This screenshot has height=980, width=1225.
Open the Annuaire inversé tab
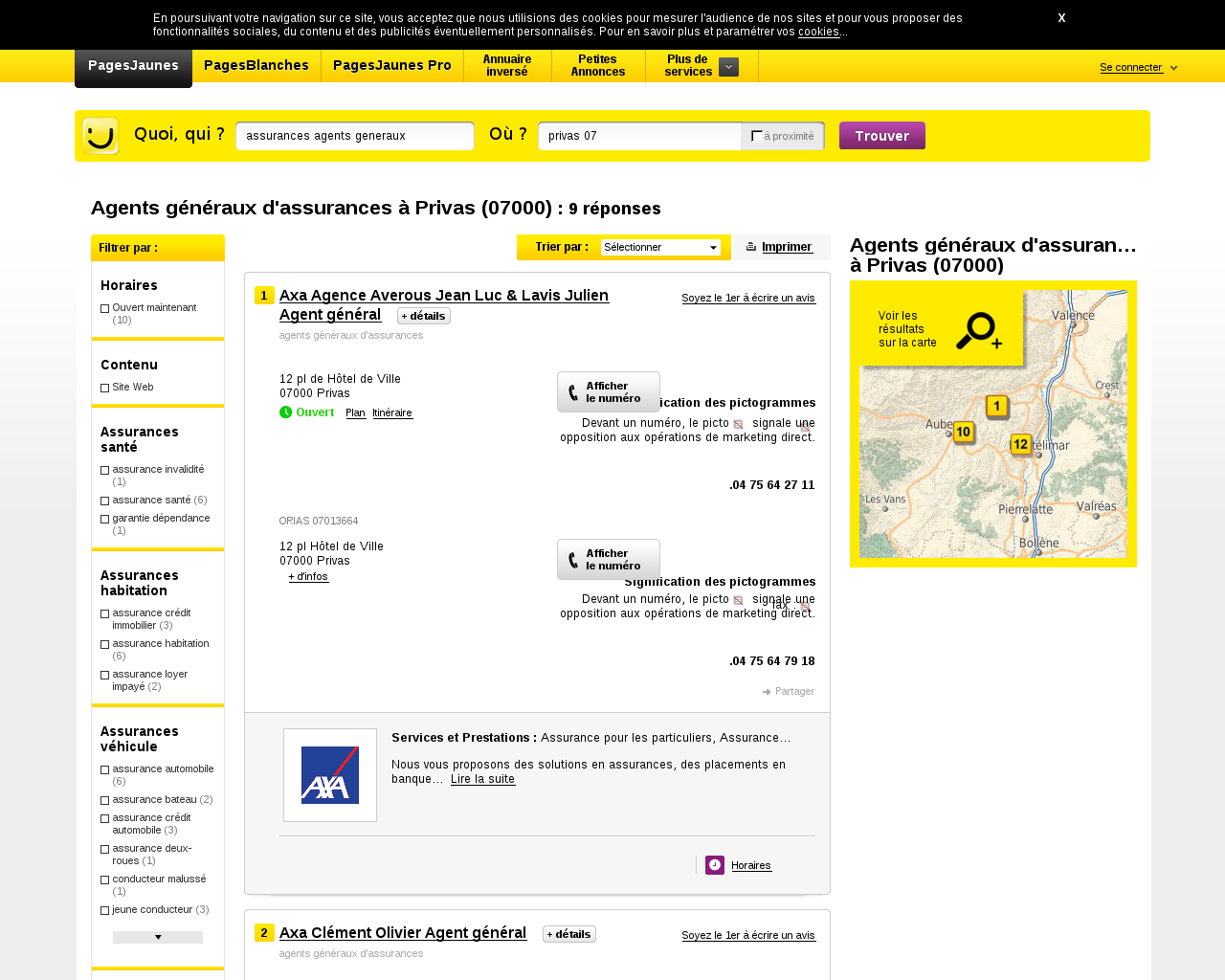pyautogui.click(x=507, y=66)
